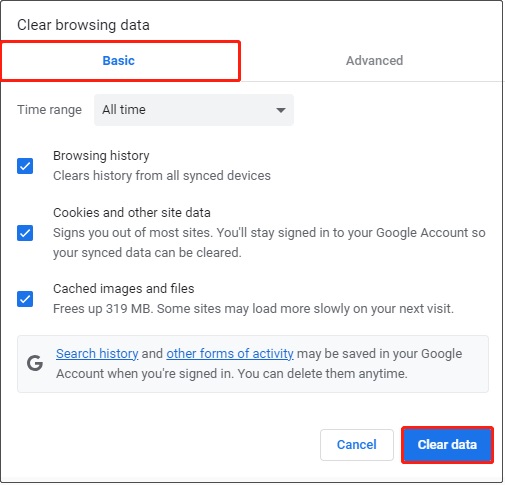Disable the Cached images and files checkbox
This screenshot has width=505, height=485.
tap(25, 299)
